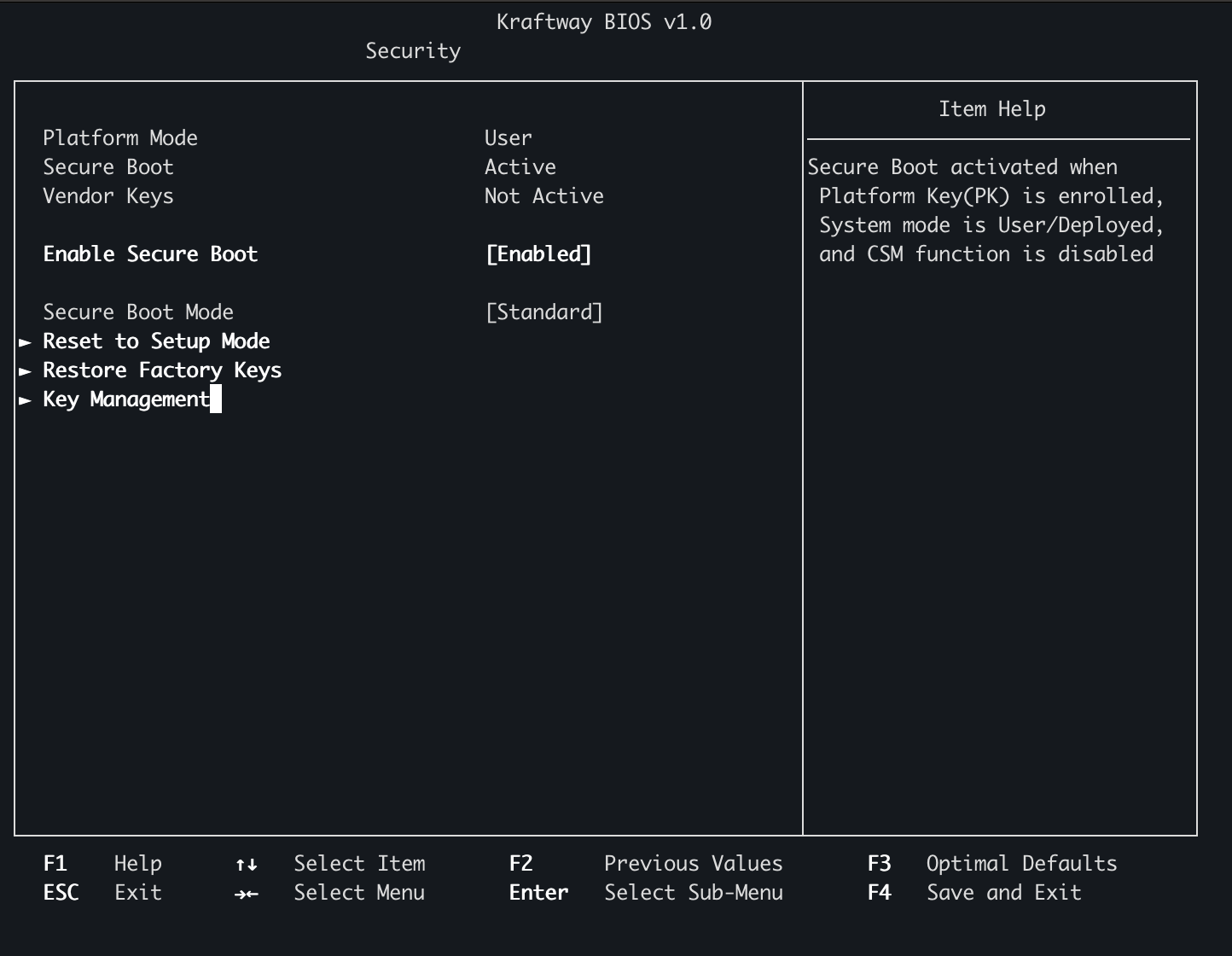Click the Platform Mode value User
1232x956 pixels.
(x=508, y=138)
